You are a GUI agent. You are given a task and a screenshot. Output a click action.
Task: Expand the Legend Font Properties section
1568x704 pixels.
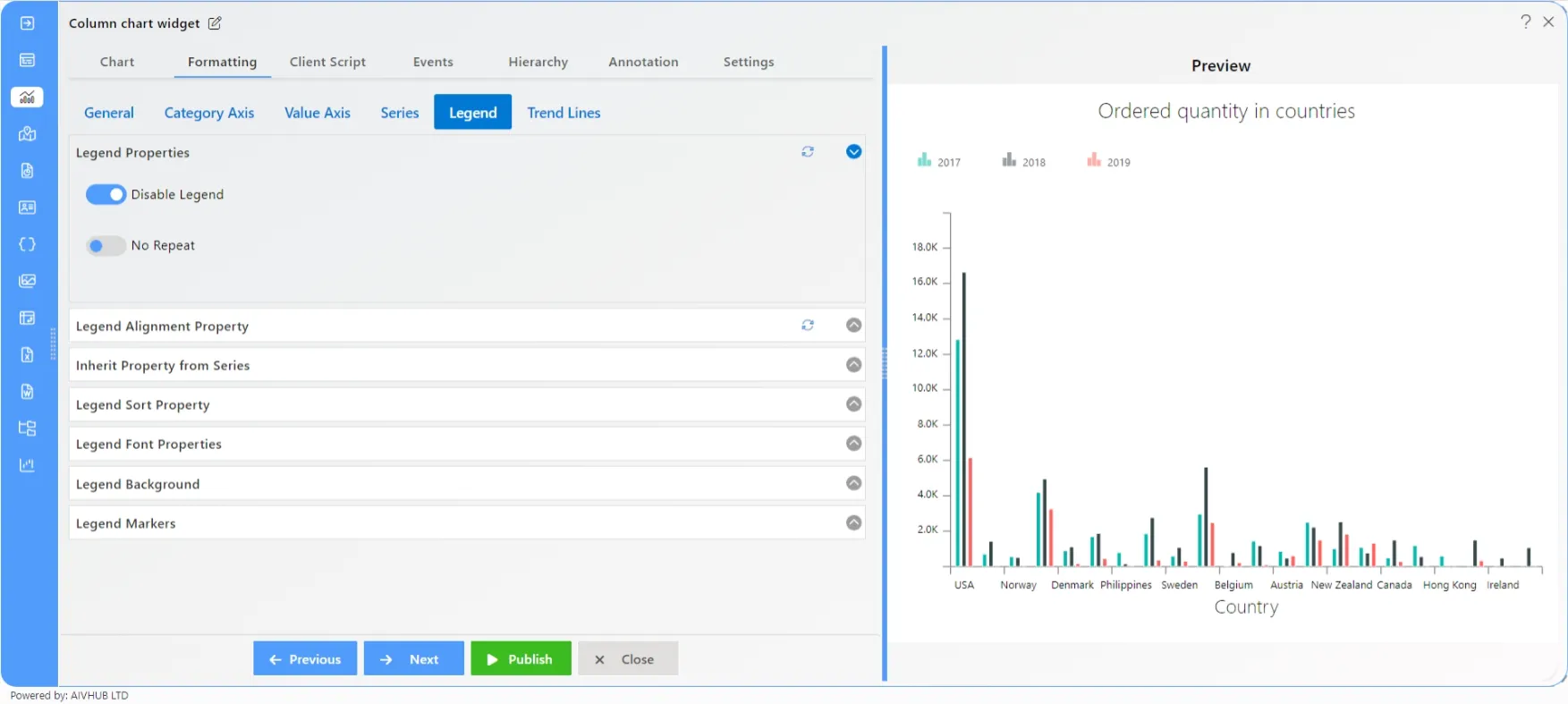click(x=854, y=444)
